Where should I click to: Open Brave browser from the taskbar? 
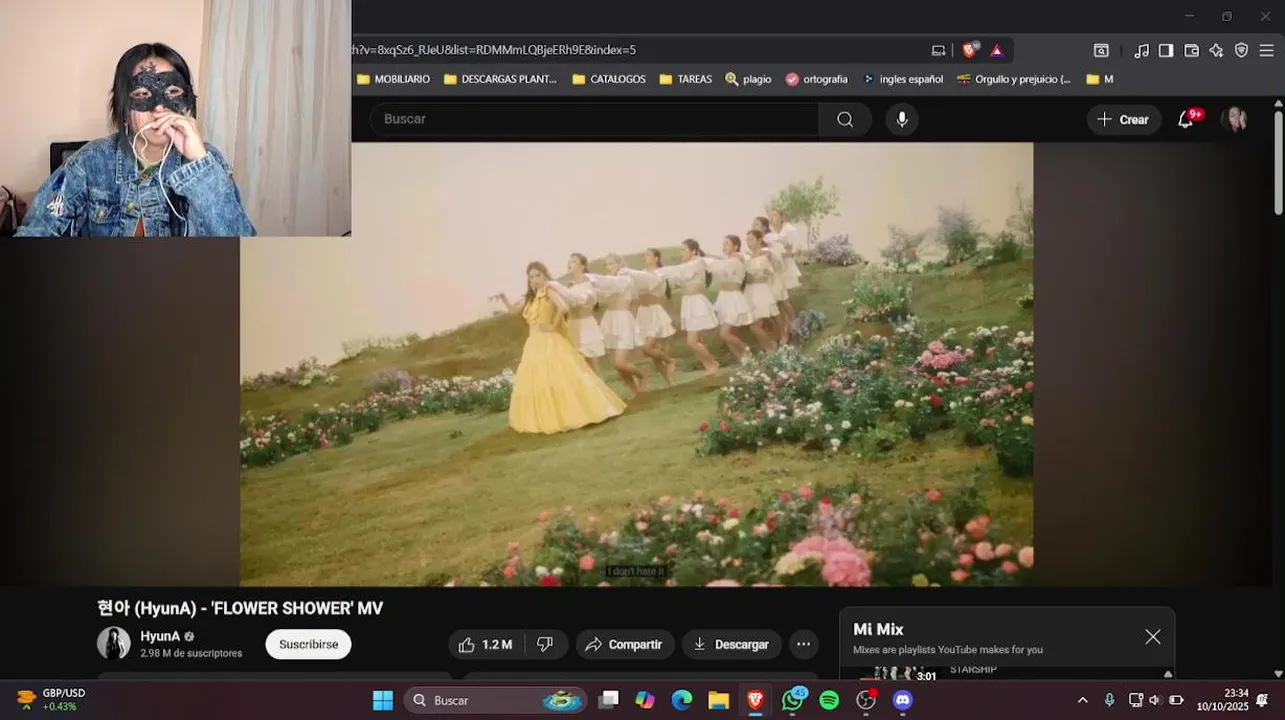click(755, 700)
